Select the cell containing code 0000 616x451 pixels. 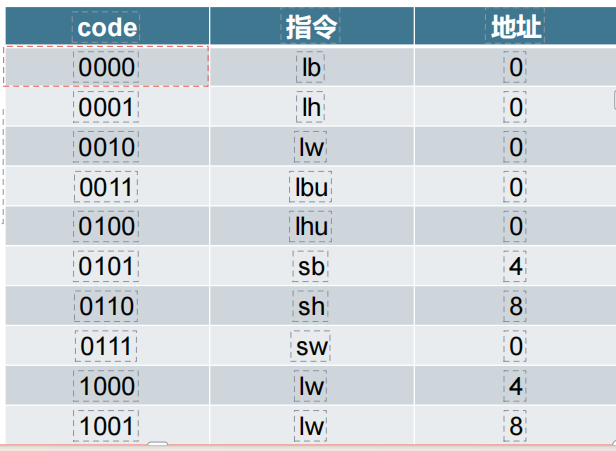(106, 67)
